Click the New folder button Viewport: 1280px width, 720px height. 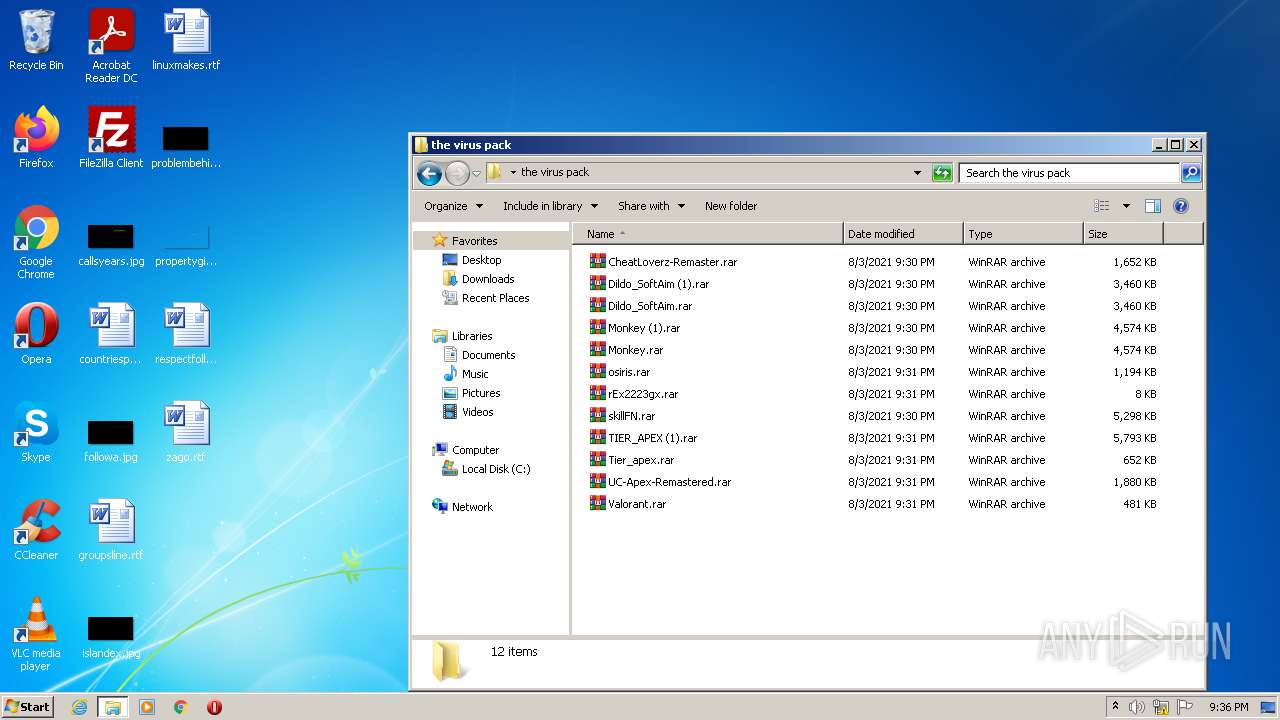(x=731, y=206)
